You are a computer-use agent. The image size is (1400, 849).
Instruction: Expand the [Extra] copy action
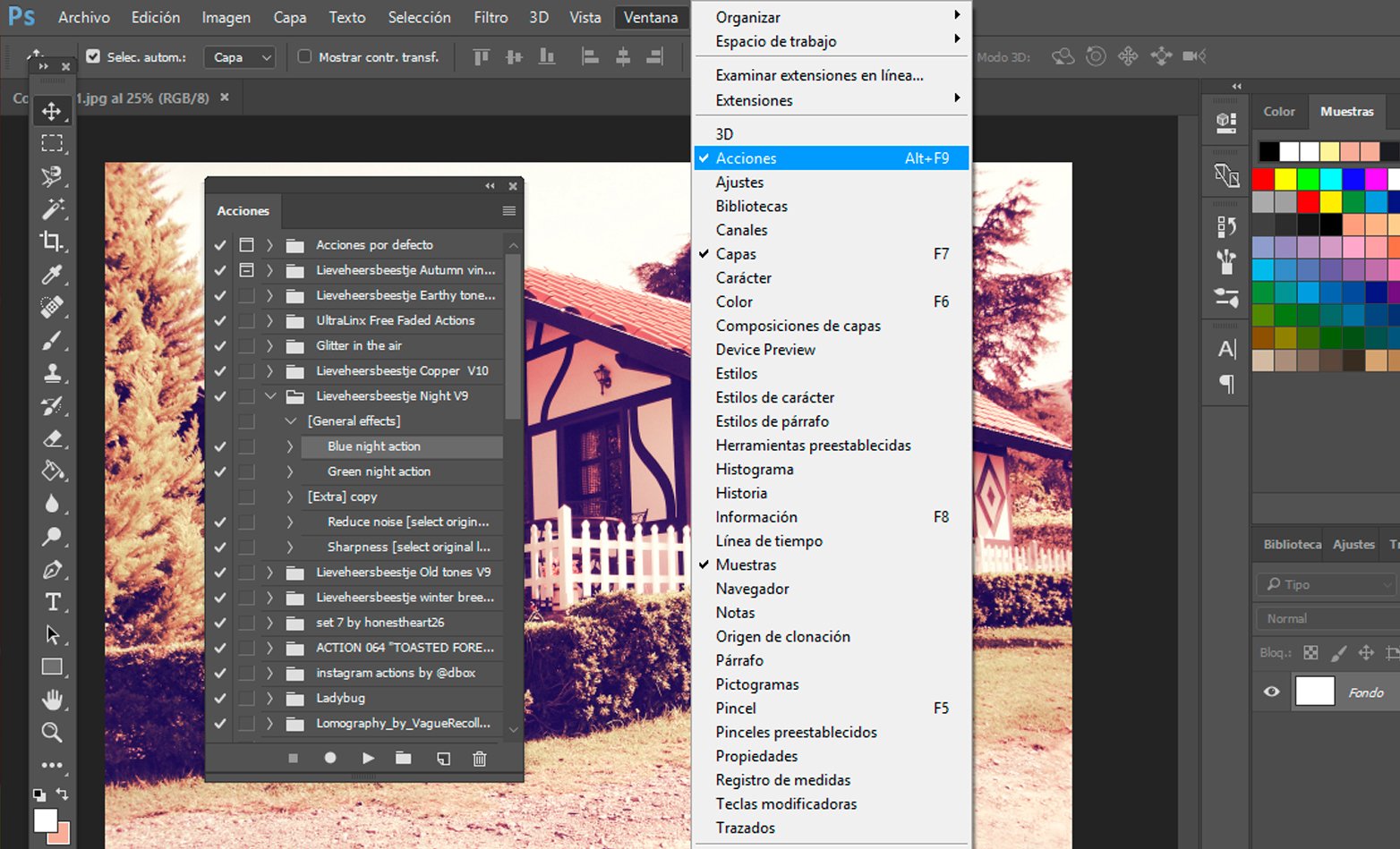[289, 497]
